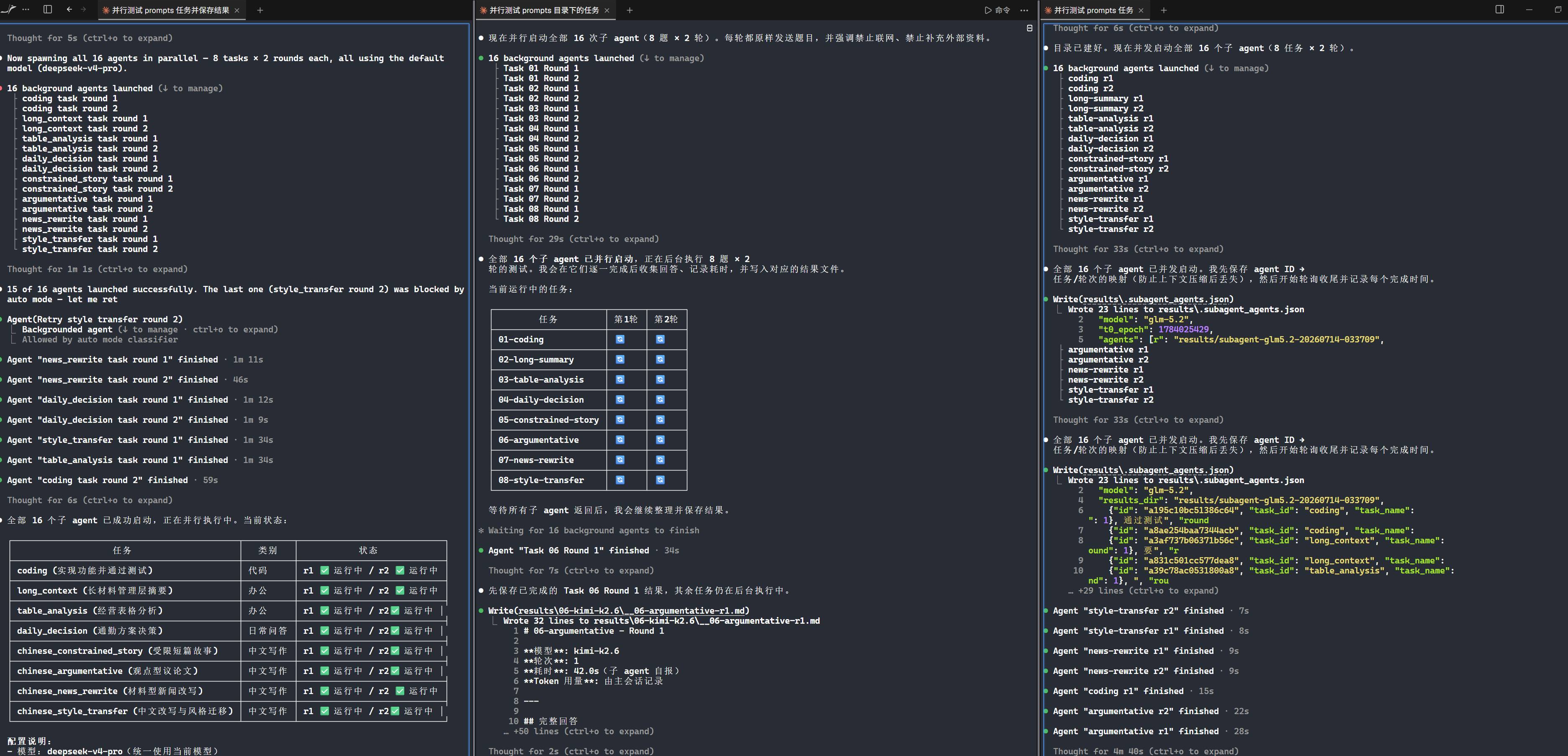This screenshot has height=756, width=1568.
Task: Go back with the left arrow icon
Action: (69, 10)
